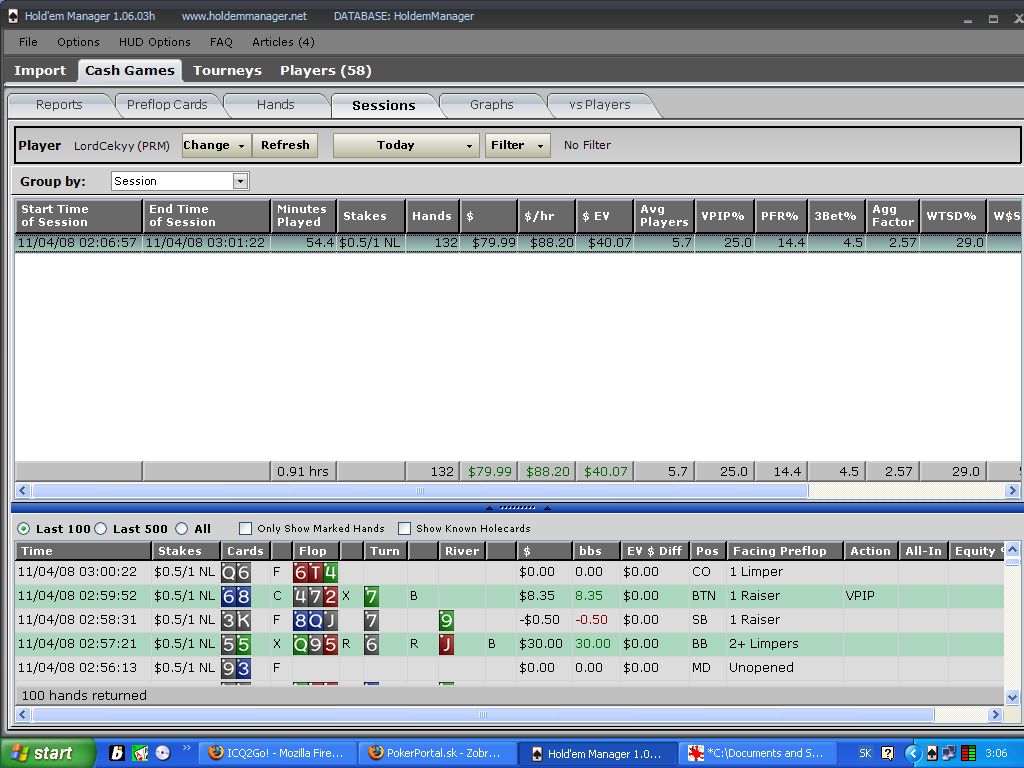Viewport: 1024px width, 768px height.
Task: Click the grey 6 turn card
Action: 371,645
